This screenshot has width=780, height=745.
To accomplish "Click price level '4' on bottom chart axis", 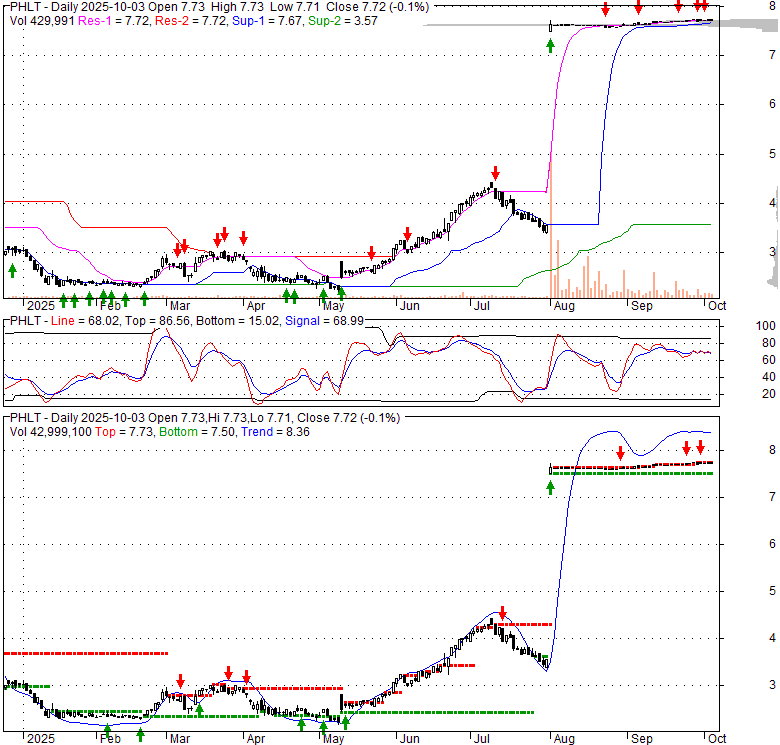I will pos(772,638).
